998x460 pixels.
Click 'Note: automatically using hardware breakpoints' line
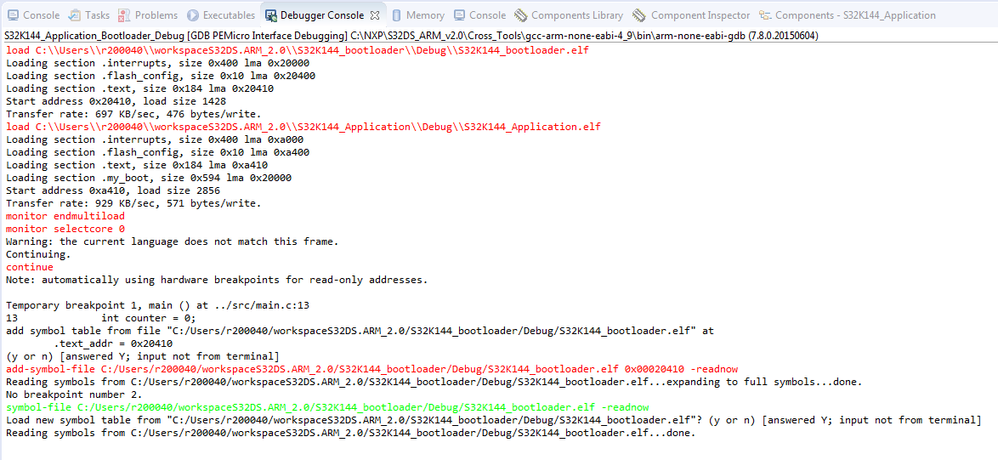[216, 279]
